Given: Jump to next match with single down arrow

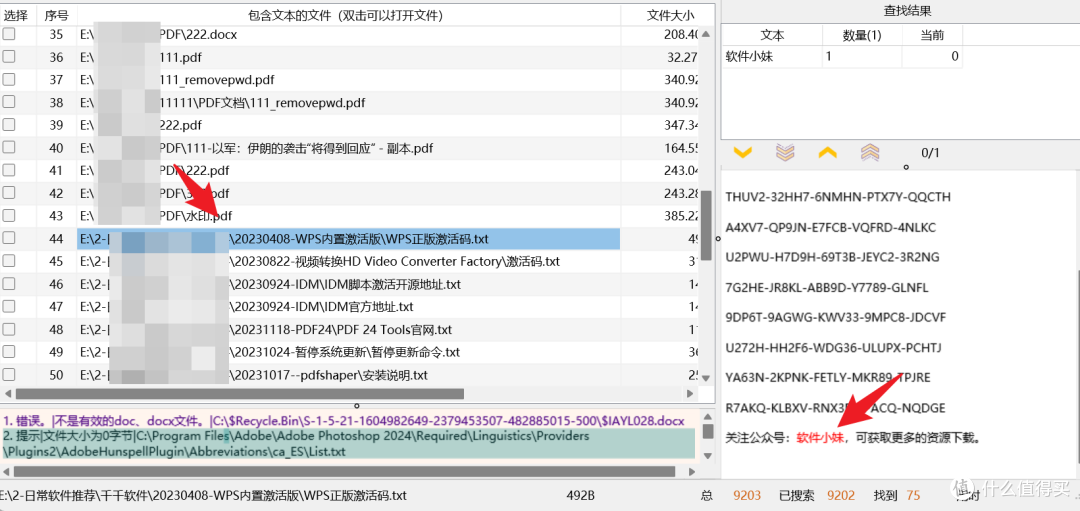Looking at the screenshot, I should pyautogui.click(x=742, y=152).
